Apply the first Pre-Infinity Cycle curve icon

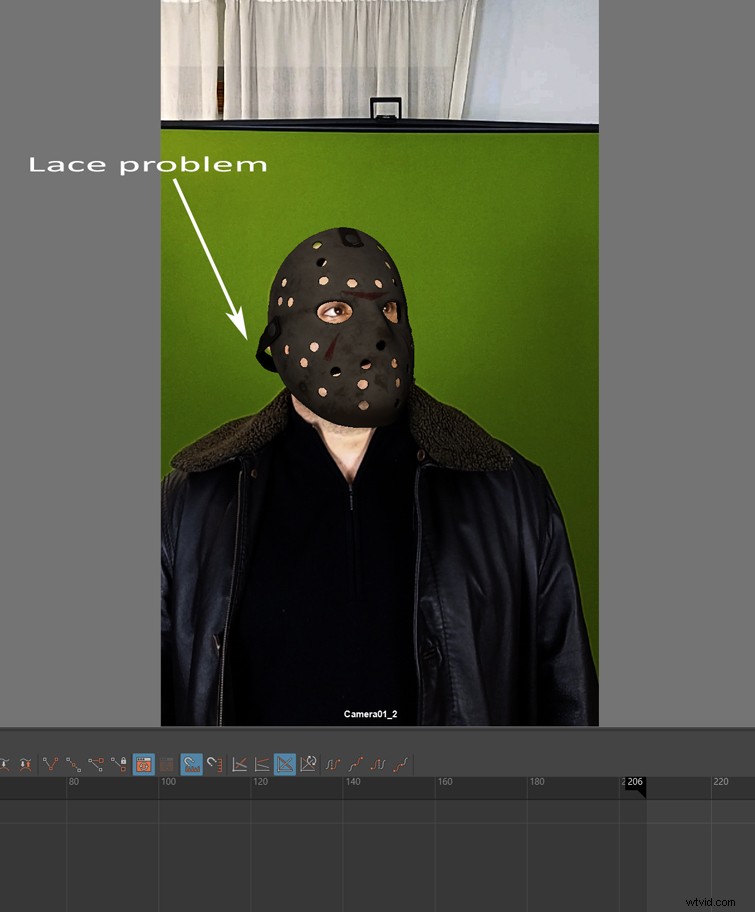click(333, 764)
